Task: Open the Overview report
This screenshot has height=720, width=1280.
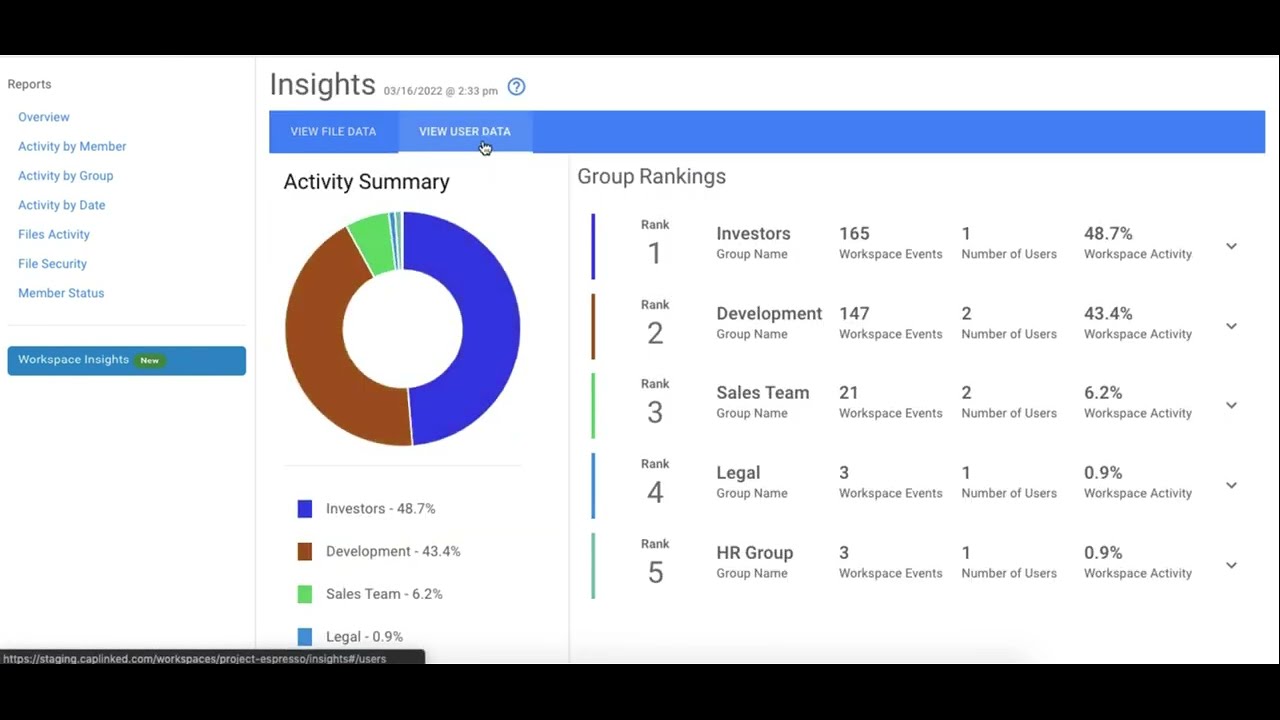Action: 44,117
